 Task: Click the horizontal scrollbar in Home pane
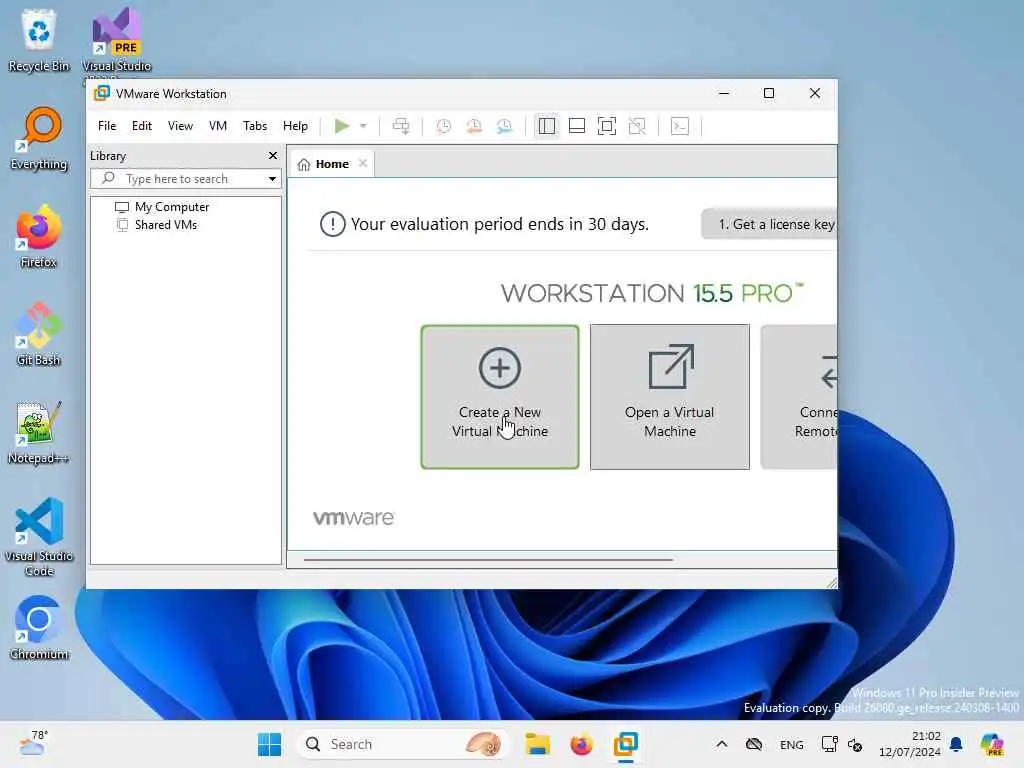pyautogui.click(x=488, y=560)
